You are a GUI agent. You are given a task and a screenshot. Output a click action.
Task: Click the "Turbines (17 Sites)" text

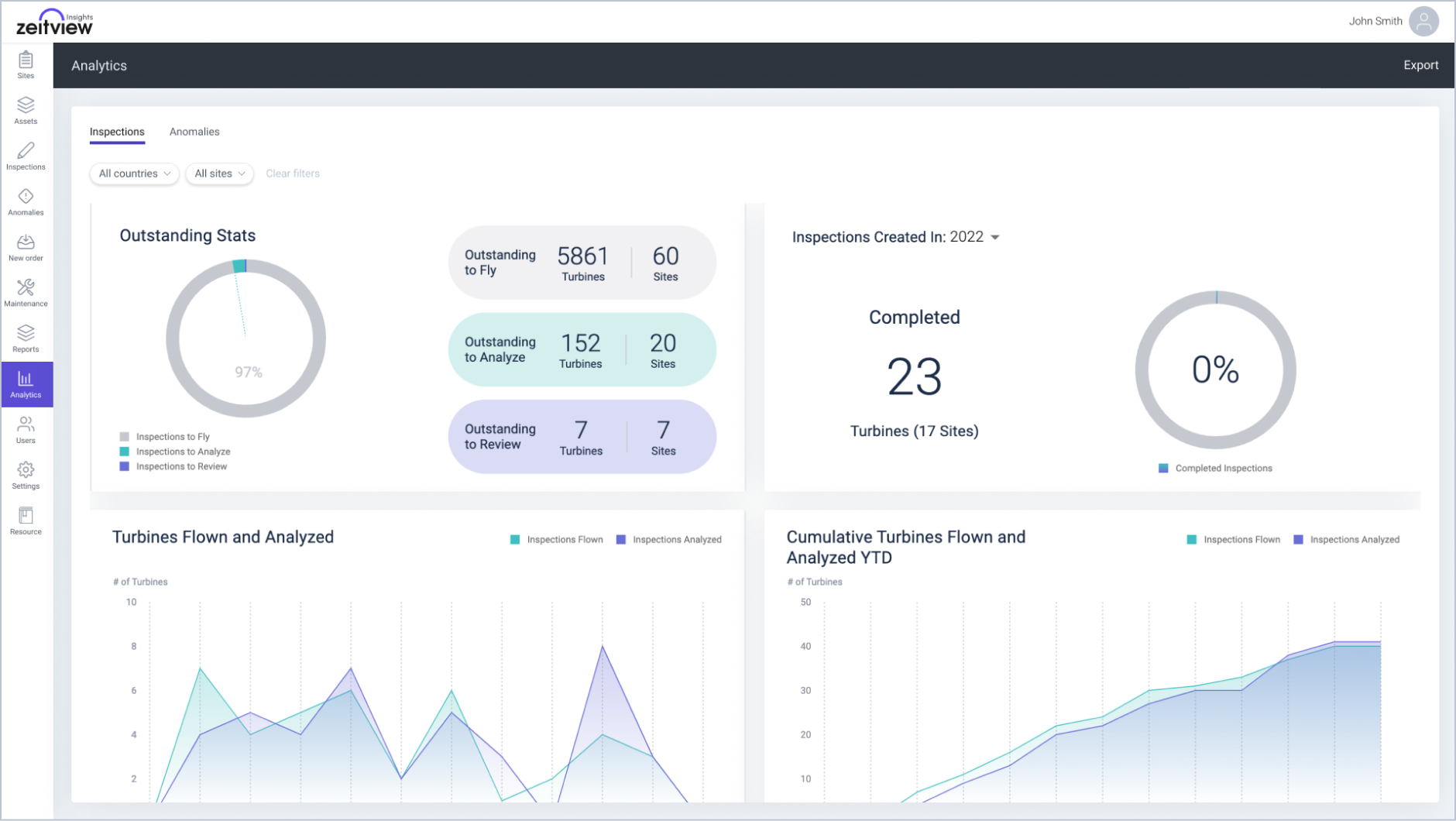(914, 431)
